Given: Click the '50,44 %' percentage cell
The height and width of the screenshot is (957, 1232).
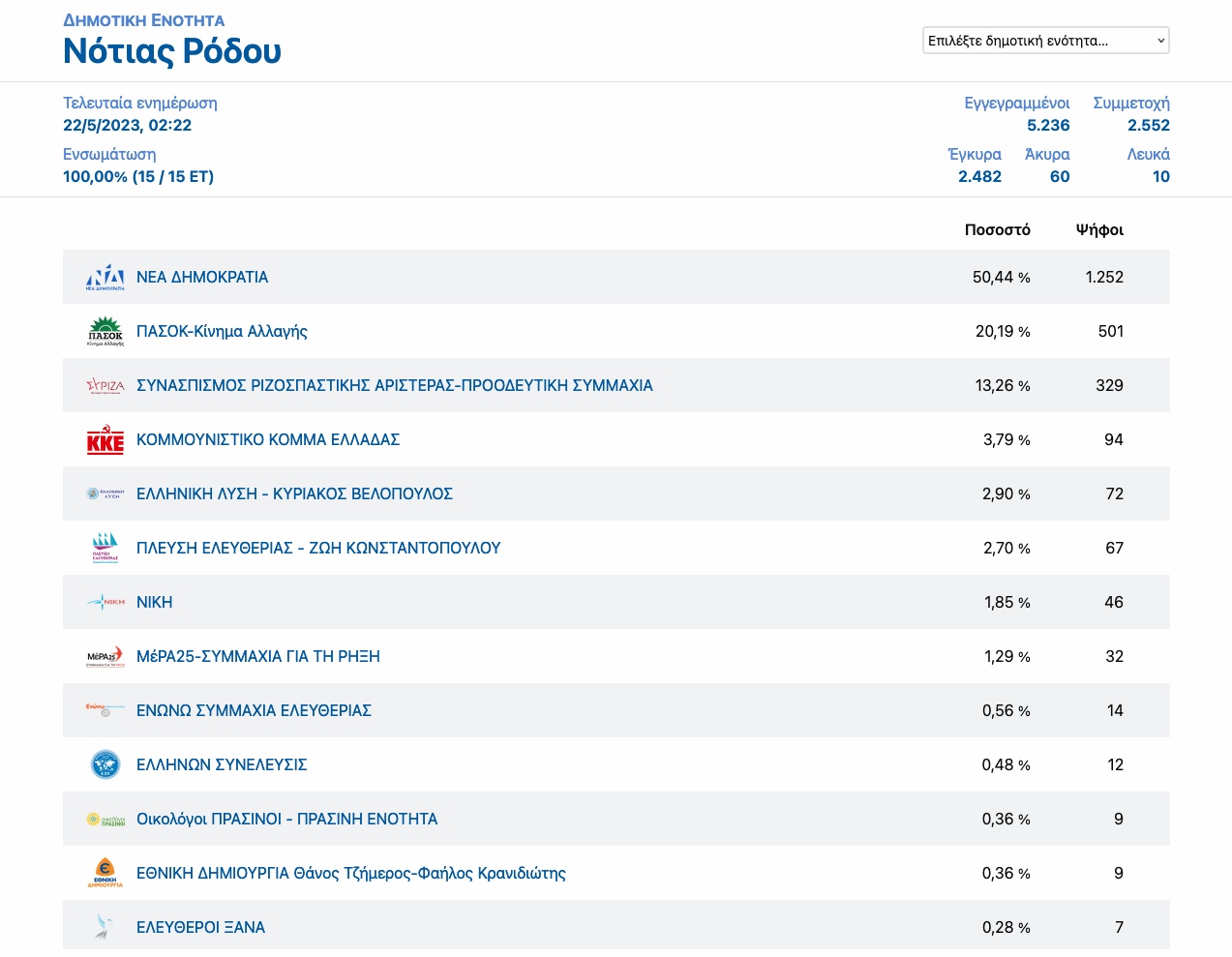Looking at the screenshot, I should tap(1002, 277).
